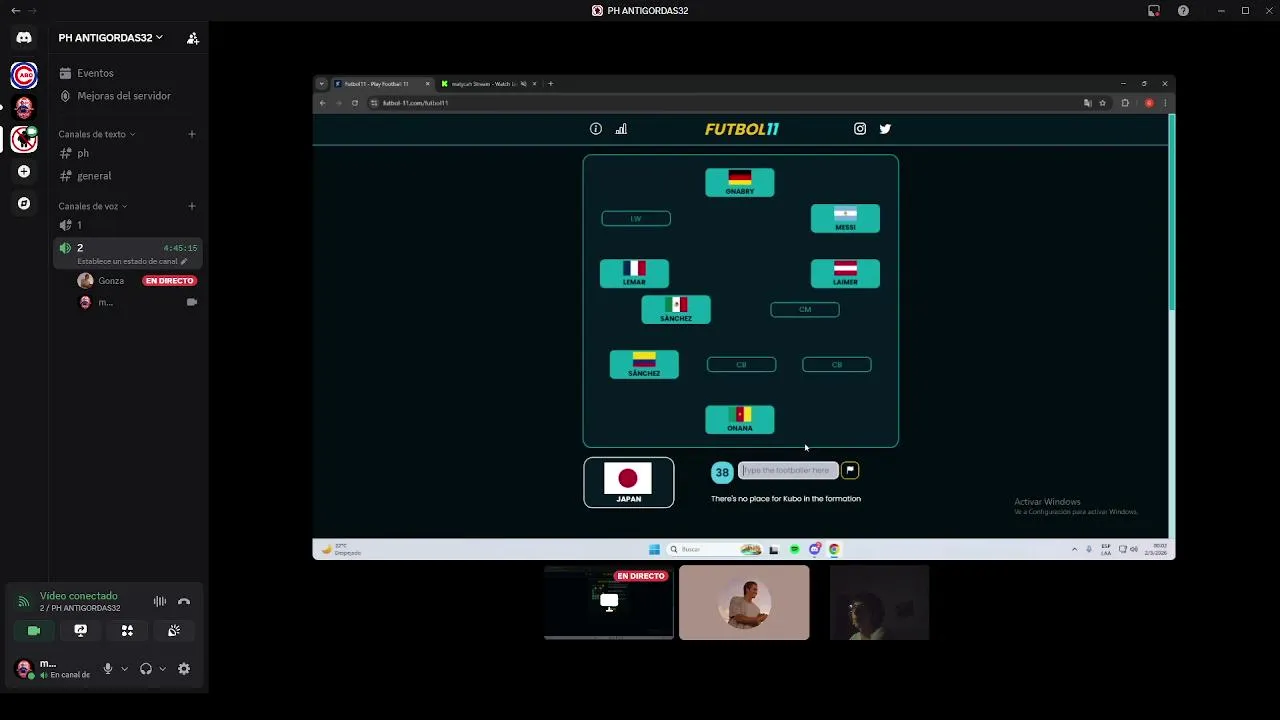Click the Twitter icon on Futbol11 header
The image size is (1280, 720).
point(885,129)
